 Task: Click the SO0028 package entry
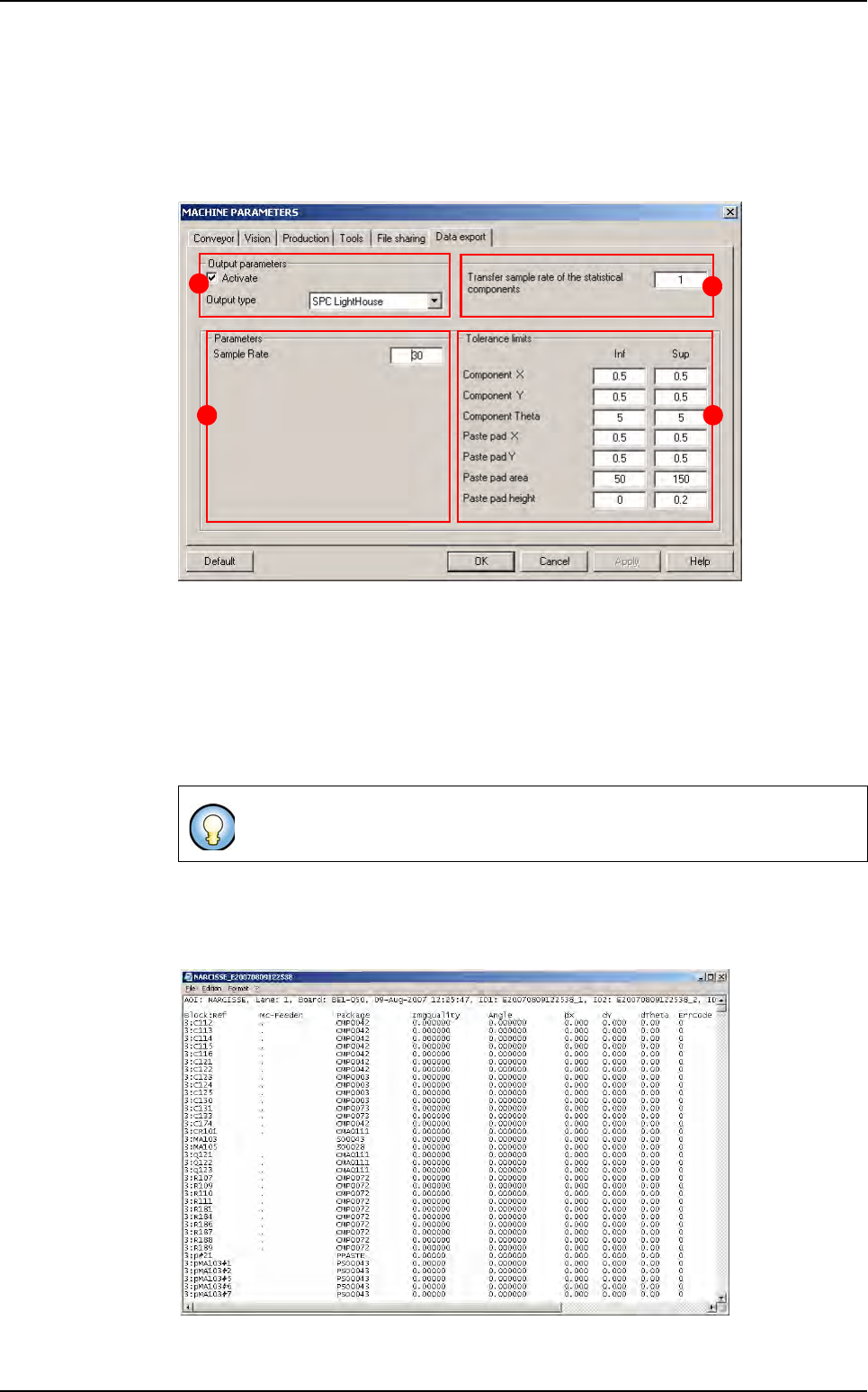click(x=351, y=1147)
